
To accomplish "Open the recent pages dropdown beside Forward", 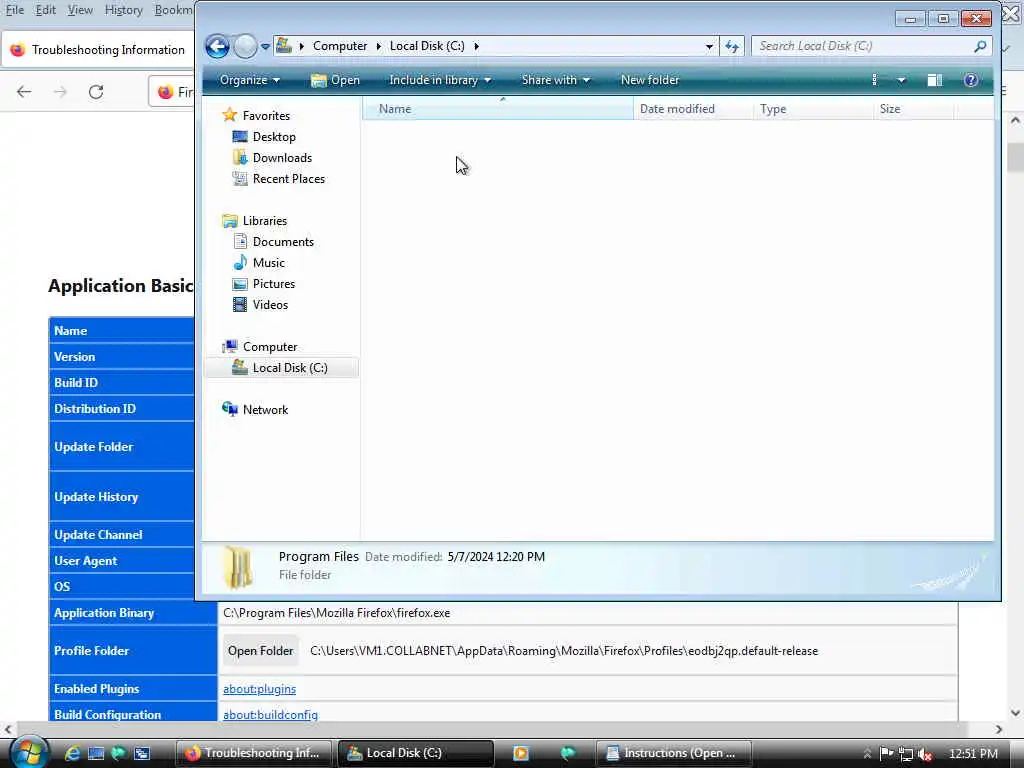I will click(265, 46).
